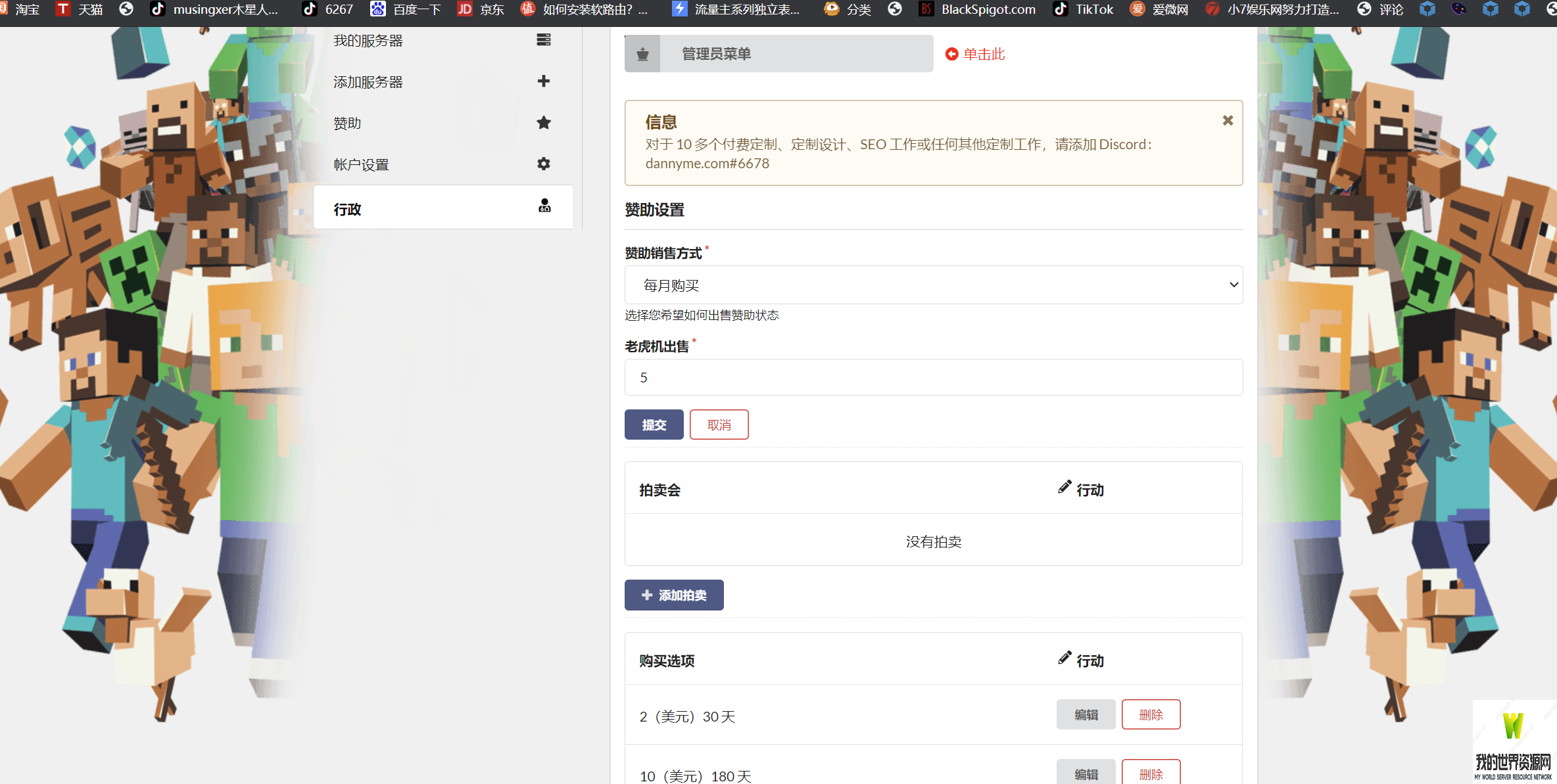Open the globe bookmark after 天猫

coord(126,9)
